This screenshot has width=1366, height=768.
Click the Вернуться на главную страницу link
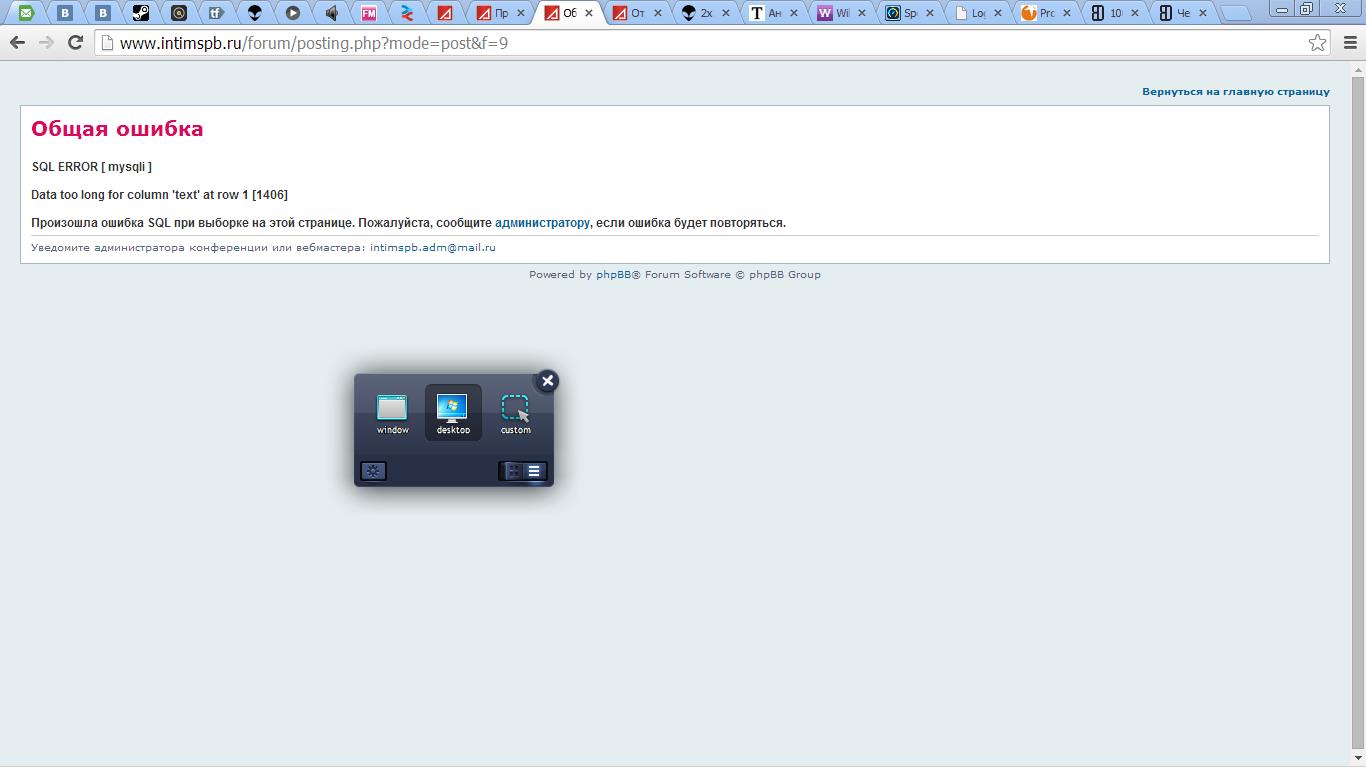pyautogui.click(x=1235, y=91)
